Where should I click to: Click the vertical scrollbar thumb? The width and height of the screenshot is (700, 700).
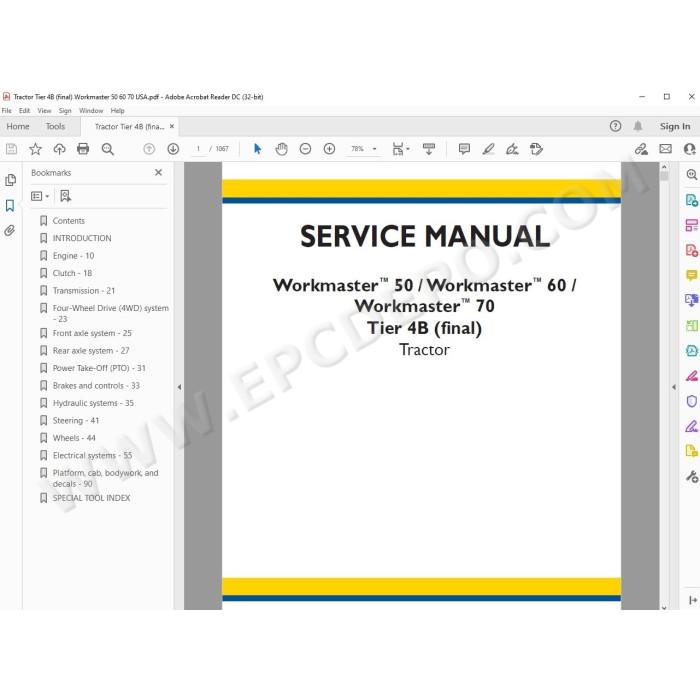pos(664,176)
